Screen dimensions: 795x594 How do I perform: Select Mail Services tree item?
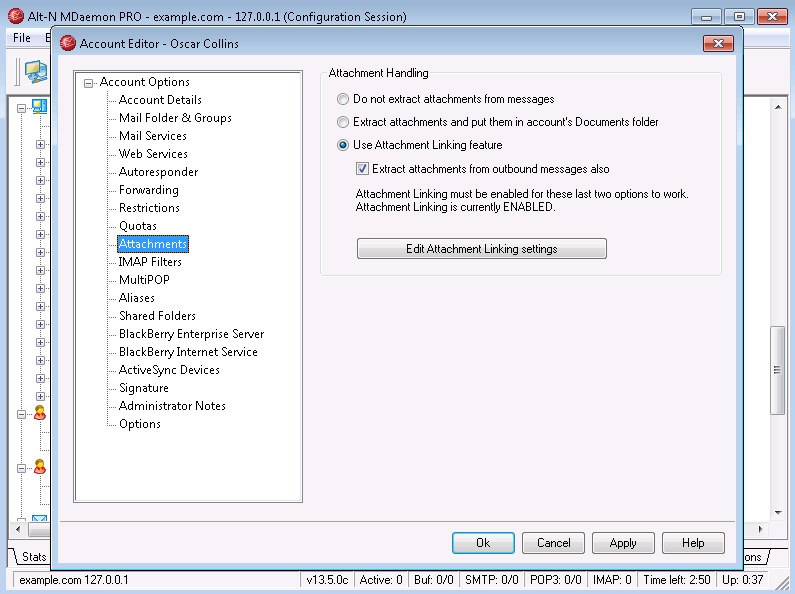pos(153,136)
